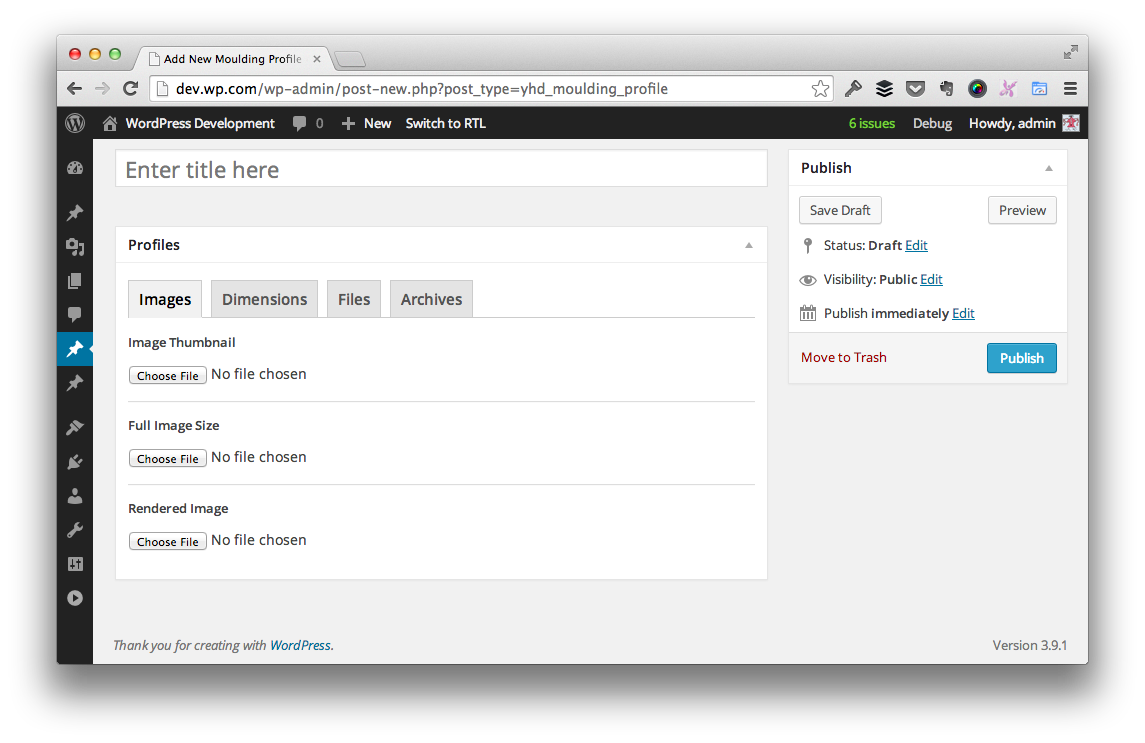Collapse the Profiles panel arrow

point(749,245)
